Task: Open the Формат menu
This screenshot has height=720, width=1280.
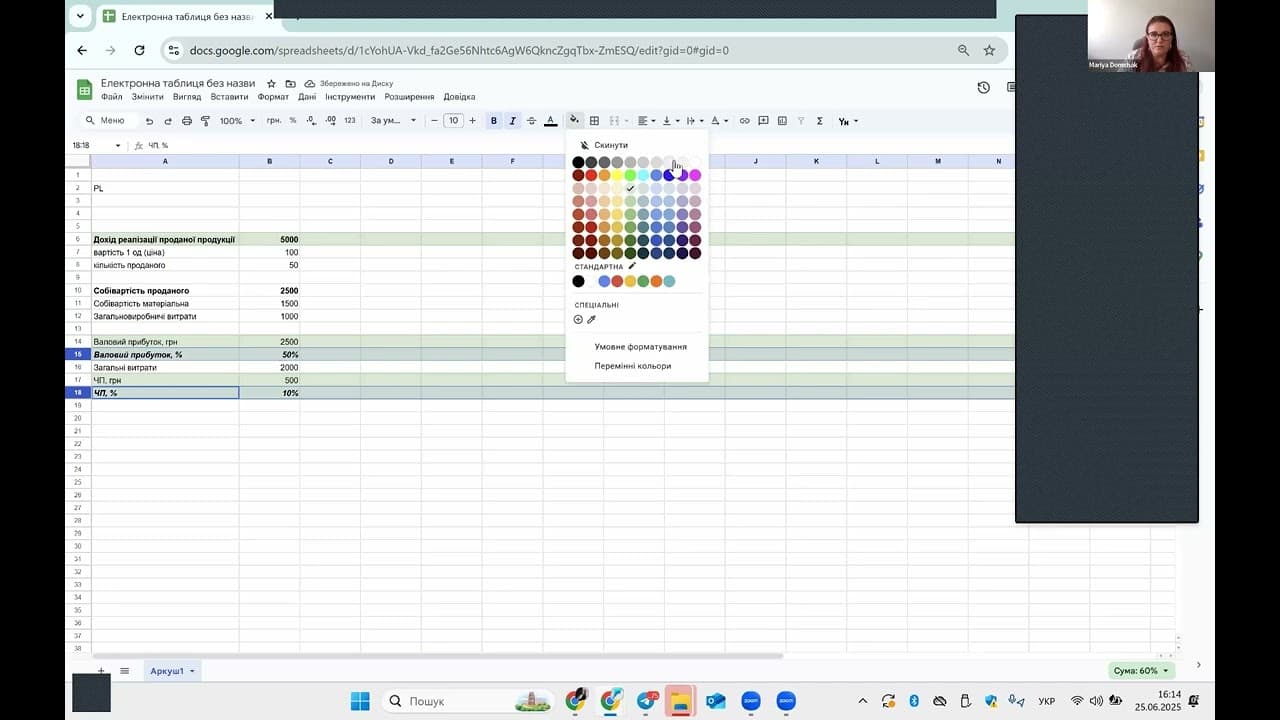Action: pos(273,97)
